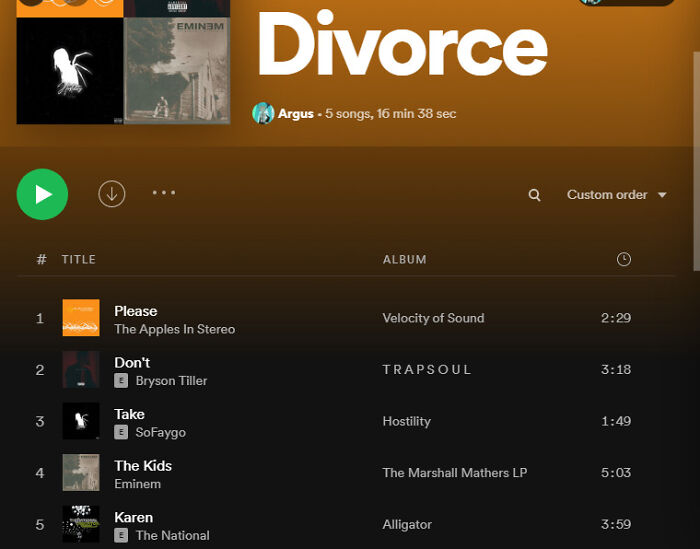Open the three-dot more options menu

click(164, 193)
